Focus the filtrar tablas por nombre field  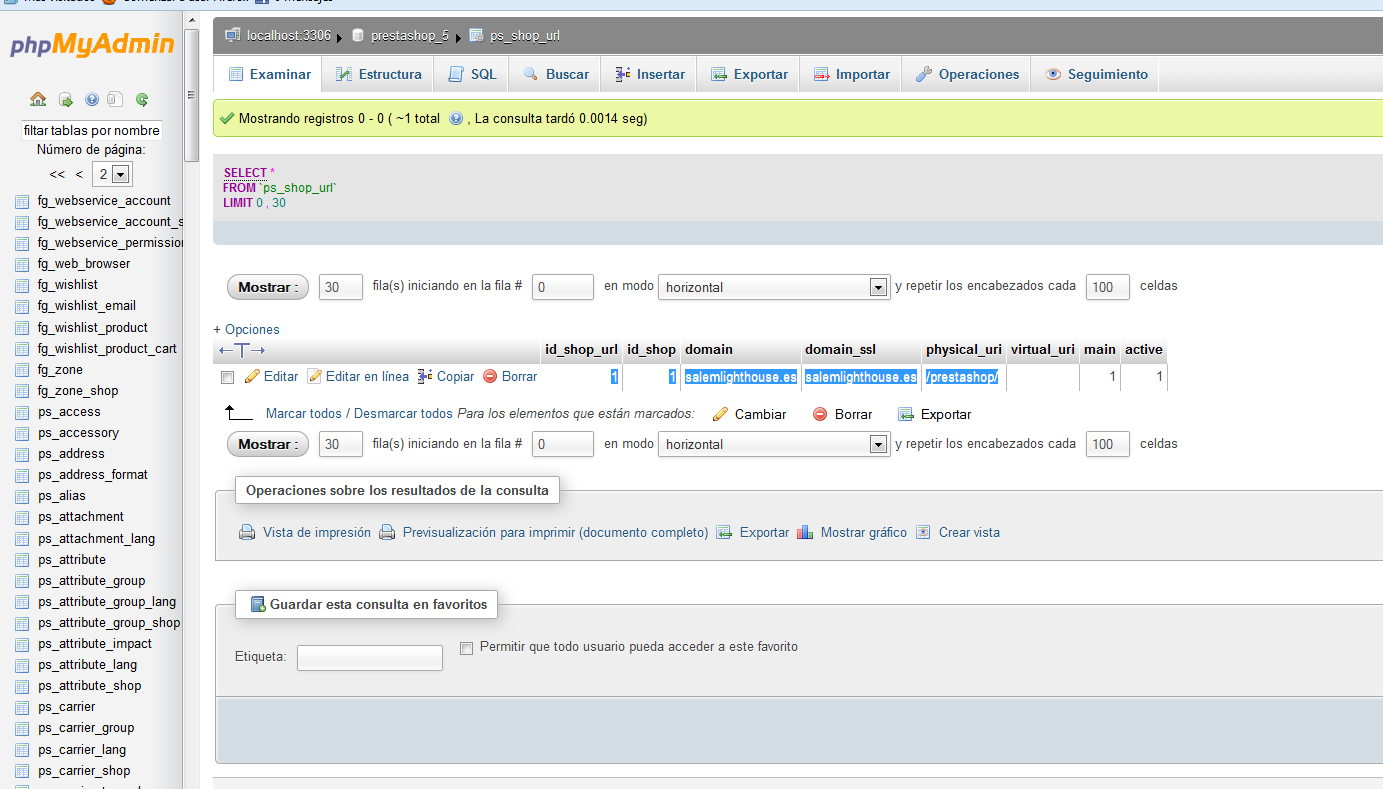[91, 130]
